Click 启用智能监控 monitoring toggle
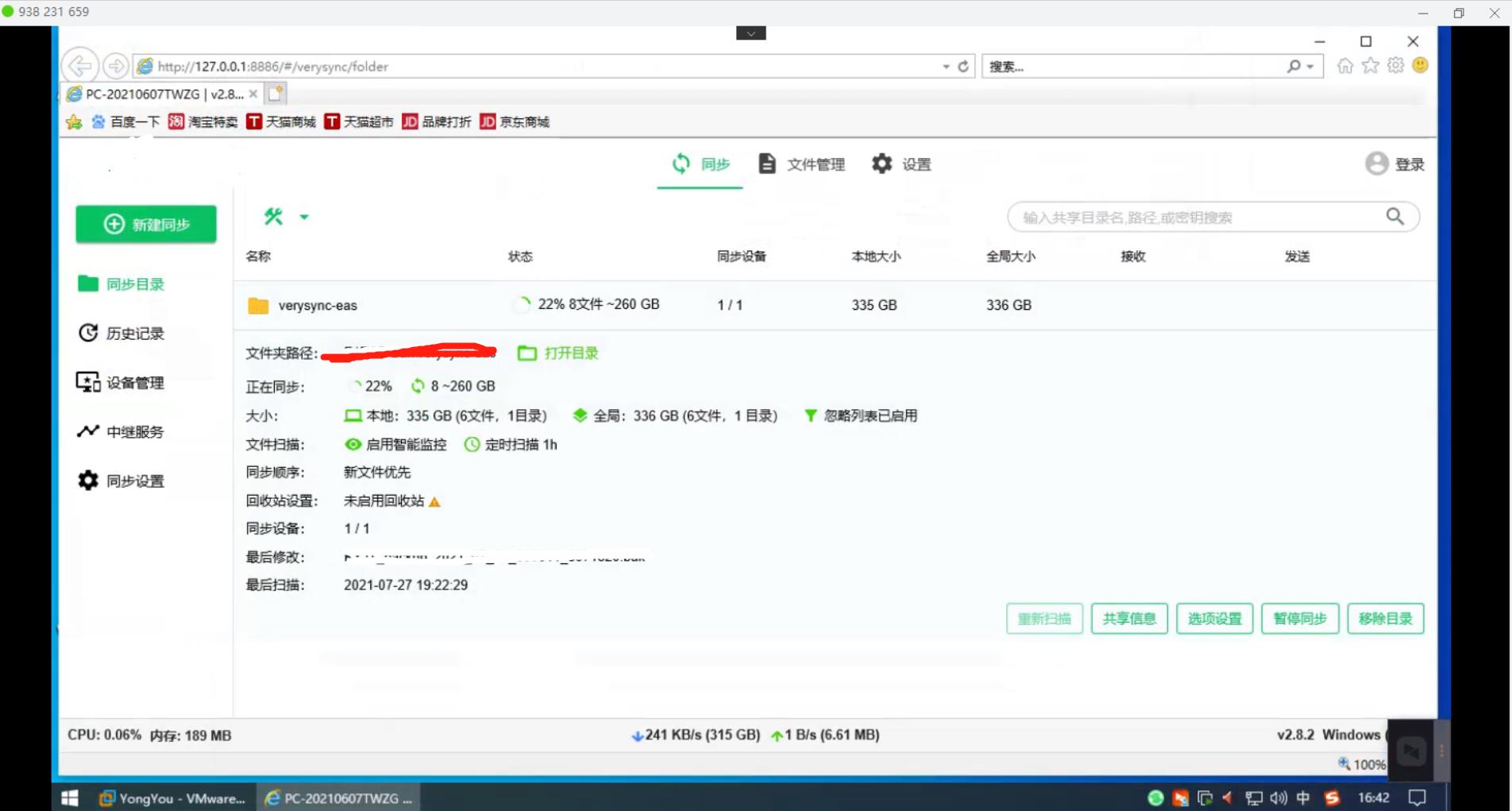 coord(396,444)
